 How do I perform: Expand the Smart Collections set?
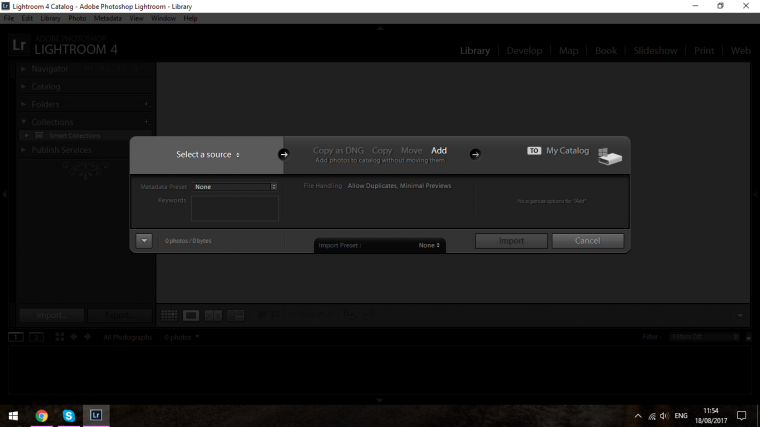pyautogui.click(x=27, y=135)
